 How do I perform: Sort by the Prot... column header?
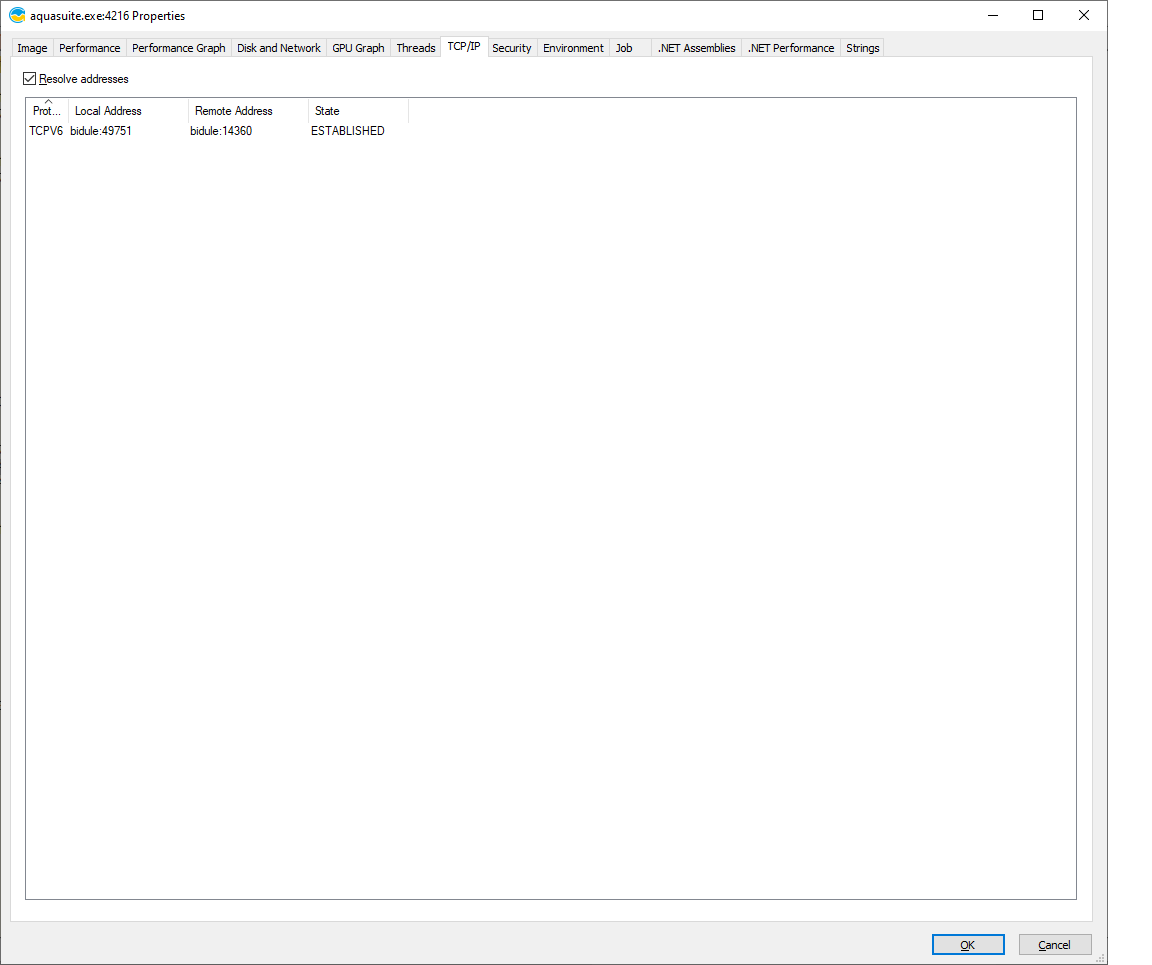[47, 111]
